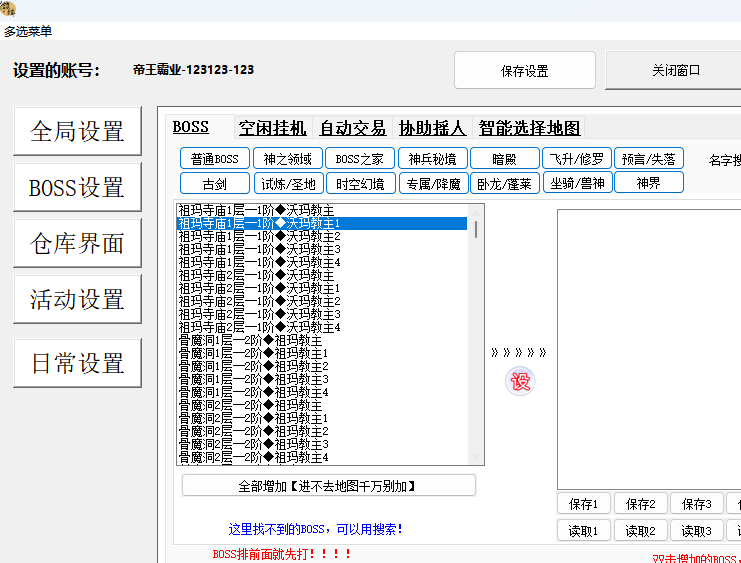Select 骨魔洞2层一2阶◆祖玛教主3 row
The height and width of the screenshot is (563, 741).
pyautogui.click(x=322, y=444)
